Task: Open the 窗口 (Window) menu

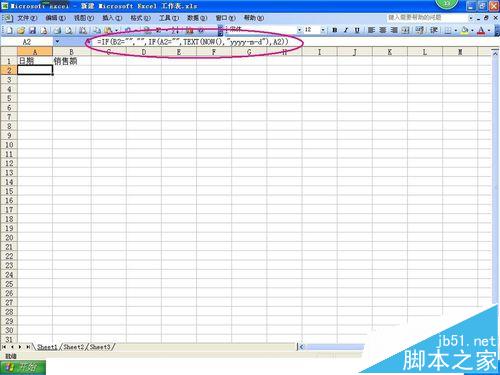Action: [x=226, y=18]
